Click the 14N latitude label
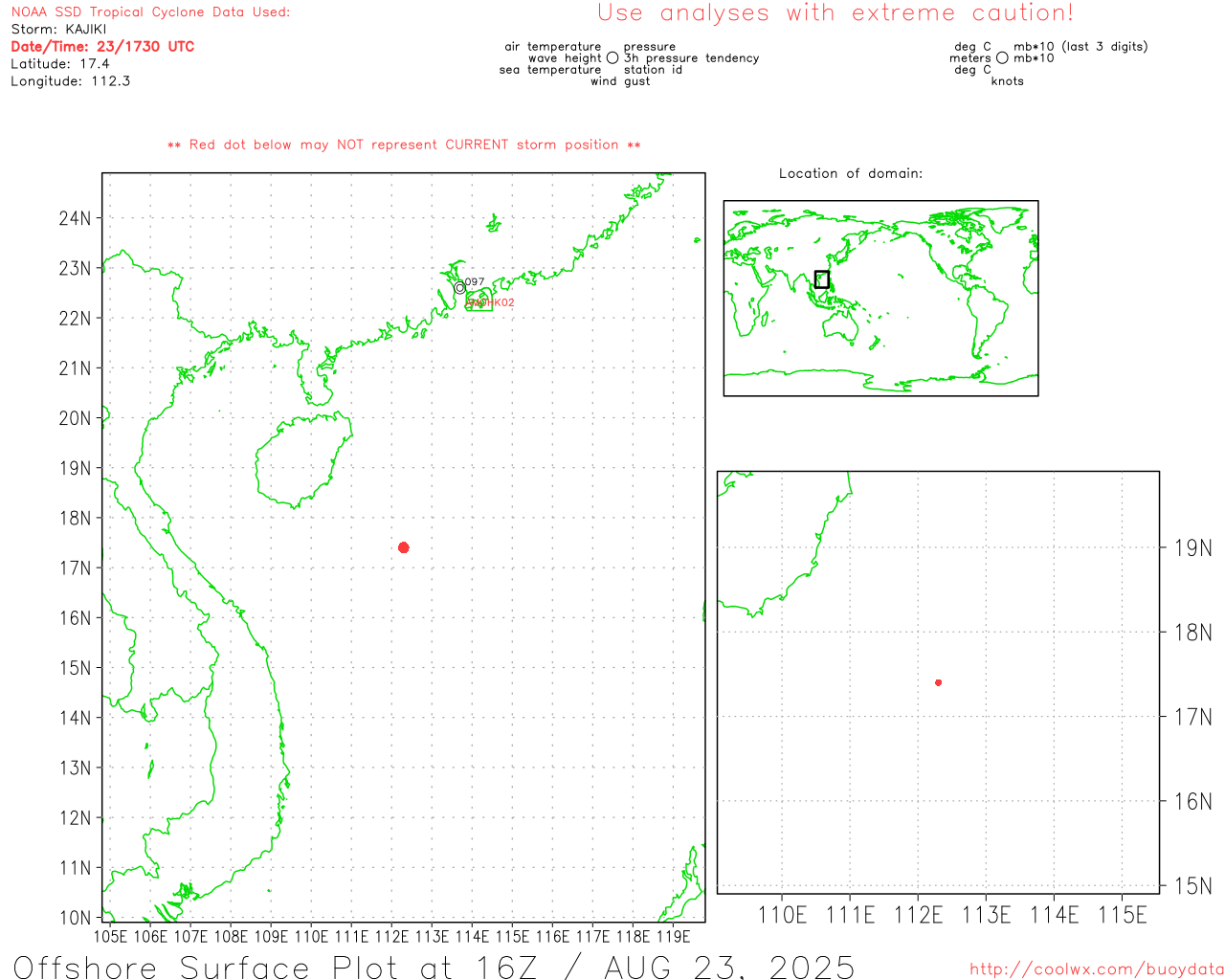Screen dimensions: 1225x980 point(75,718)
